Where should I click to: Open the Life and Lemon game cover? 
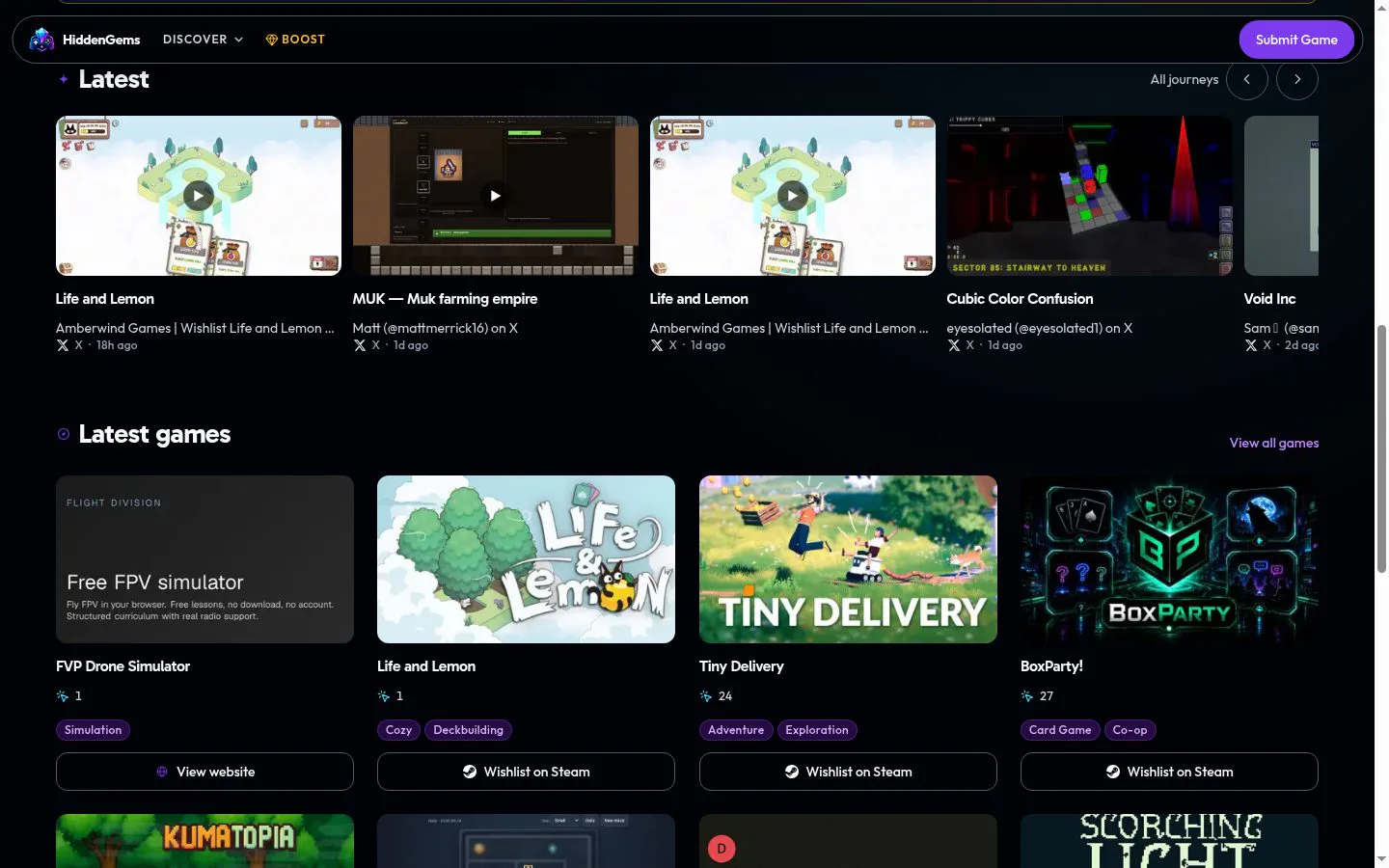[526, 559]
